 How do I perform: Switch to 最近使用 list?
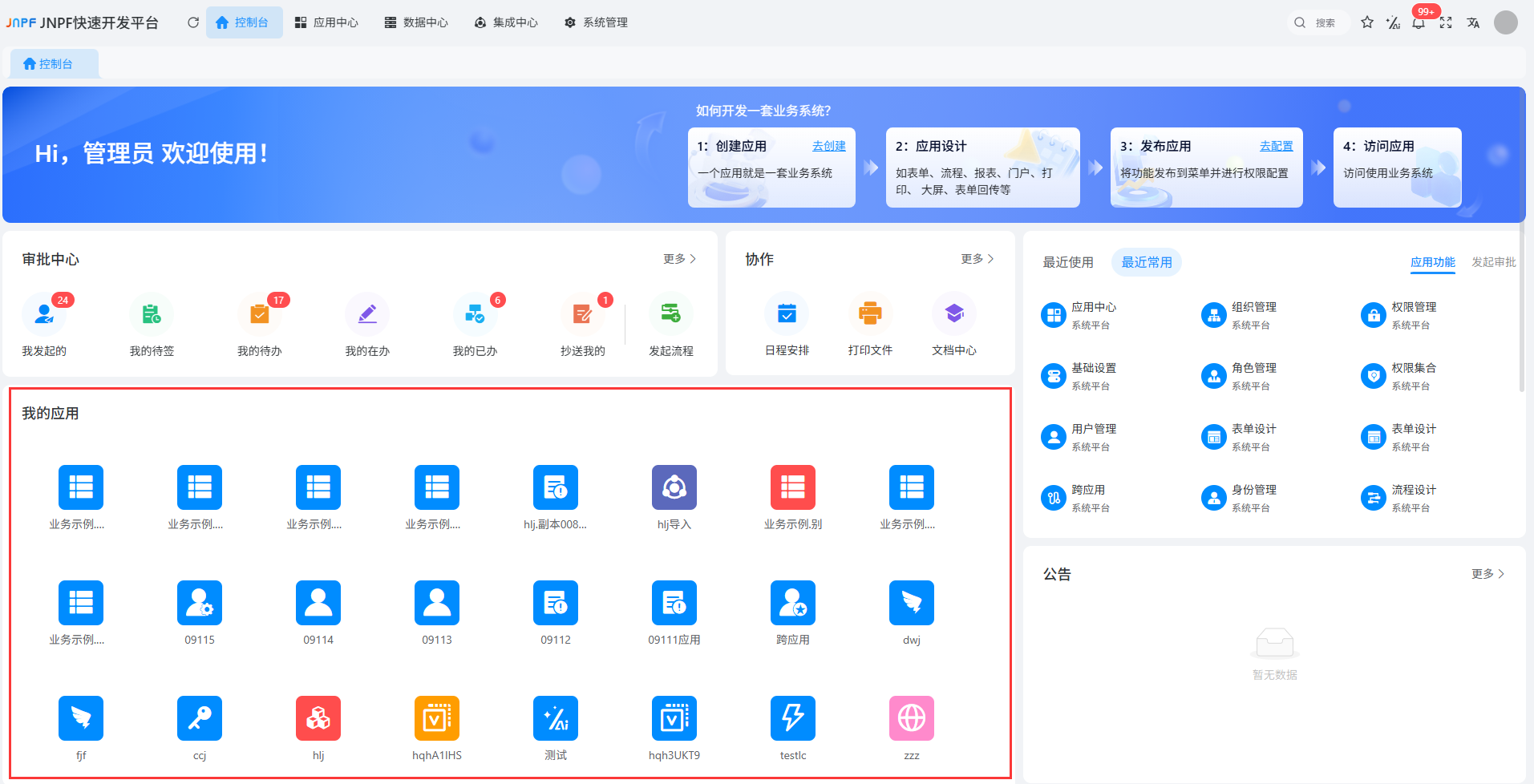(x=1067, y=262)
